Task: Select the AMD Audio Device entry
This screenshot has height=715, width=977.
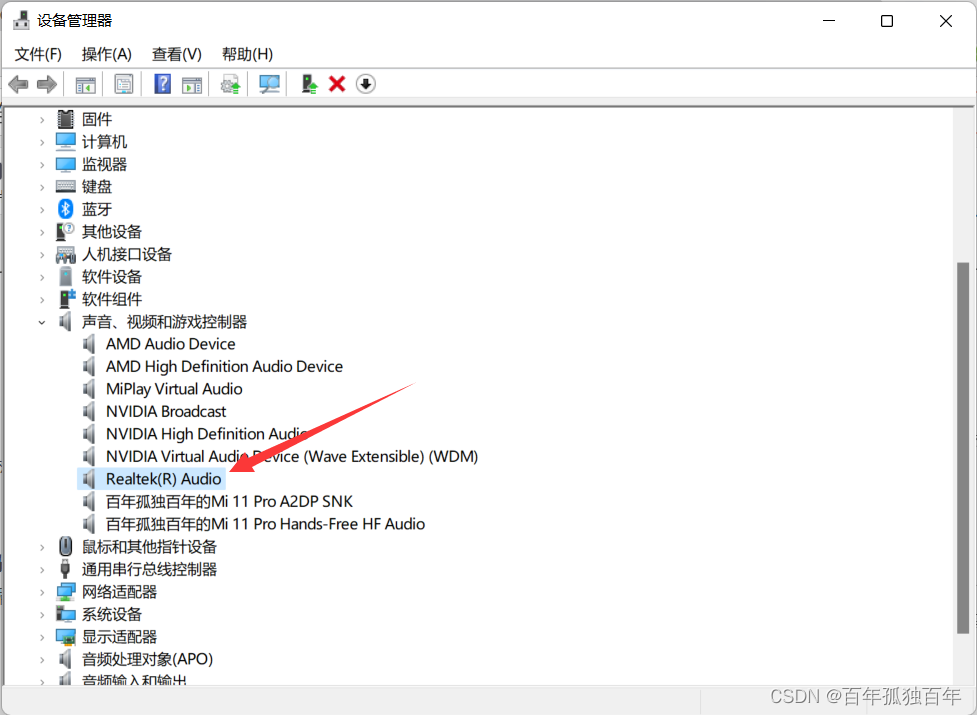Action: click(x=170, y=344)
